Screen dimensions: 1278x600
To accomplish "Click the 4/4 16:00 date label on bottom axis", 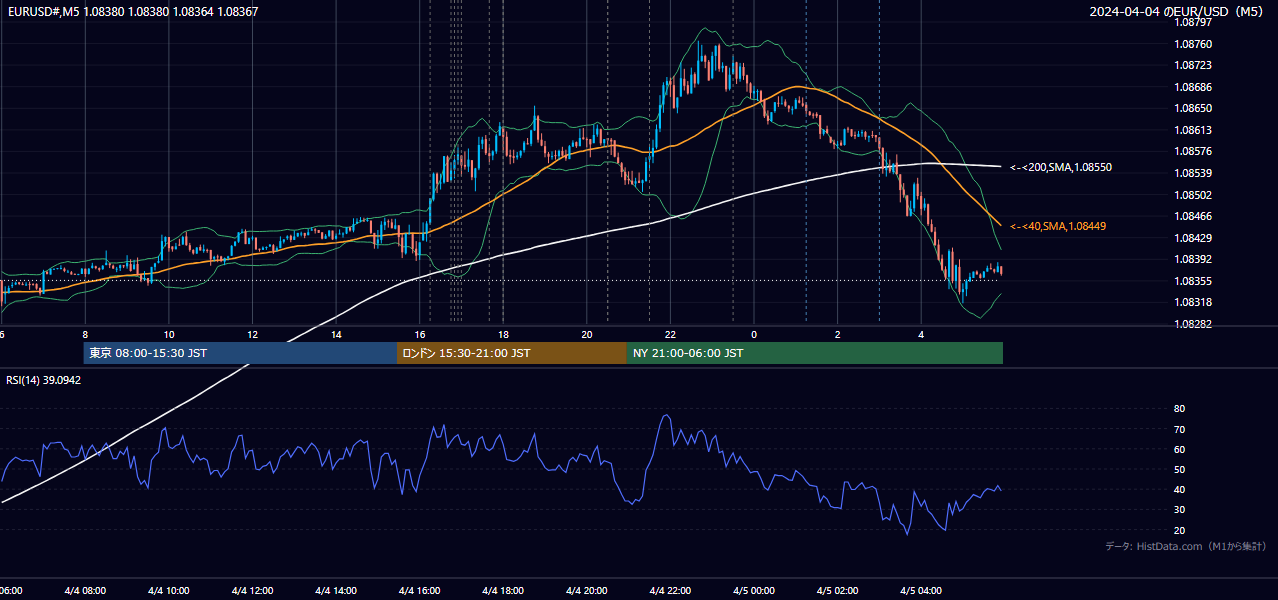I will [419, 591].
